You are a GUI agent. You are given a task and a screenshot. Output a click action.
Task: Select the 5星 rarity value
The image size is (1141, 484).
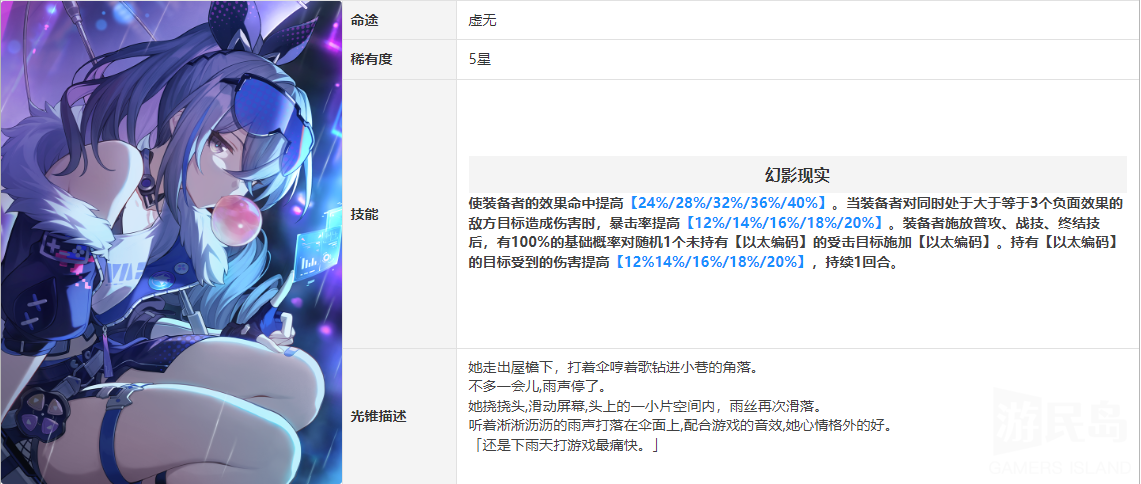click(480, 60)
